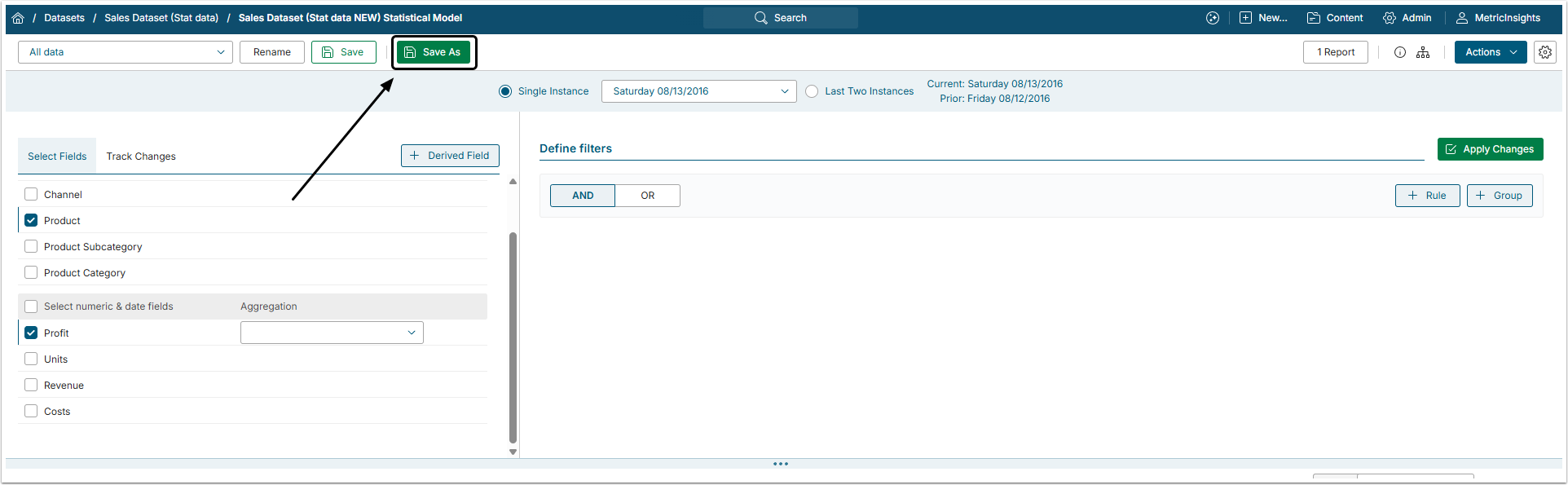Open the Content folder menu
The image size is (1568, 485).
tap(1334, 18)
